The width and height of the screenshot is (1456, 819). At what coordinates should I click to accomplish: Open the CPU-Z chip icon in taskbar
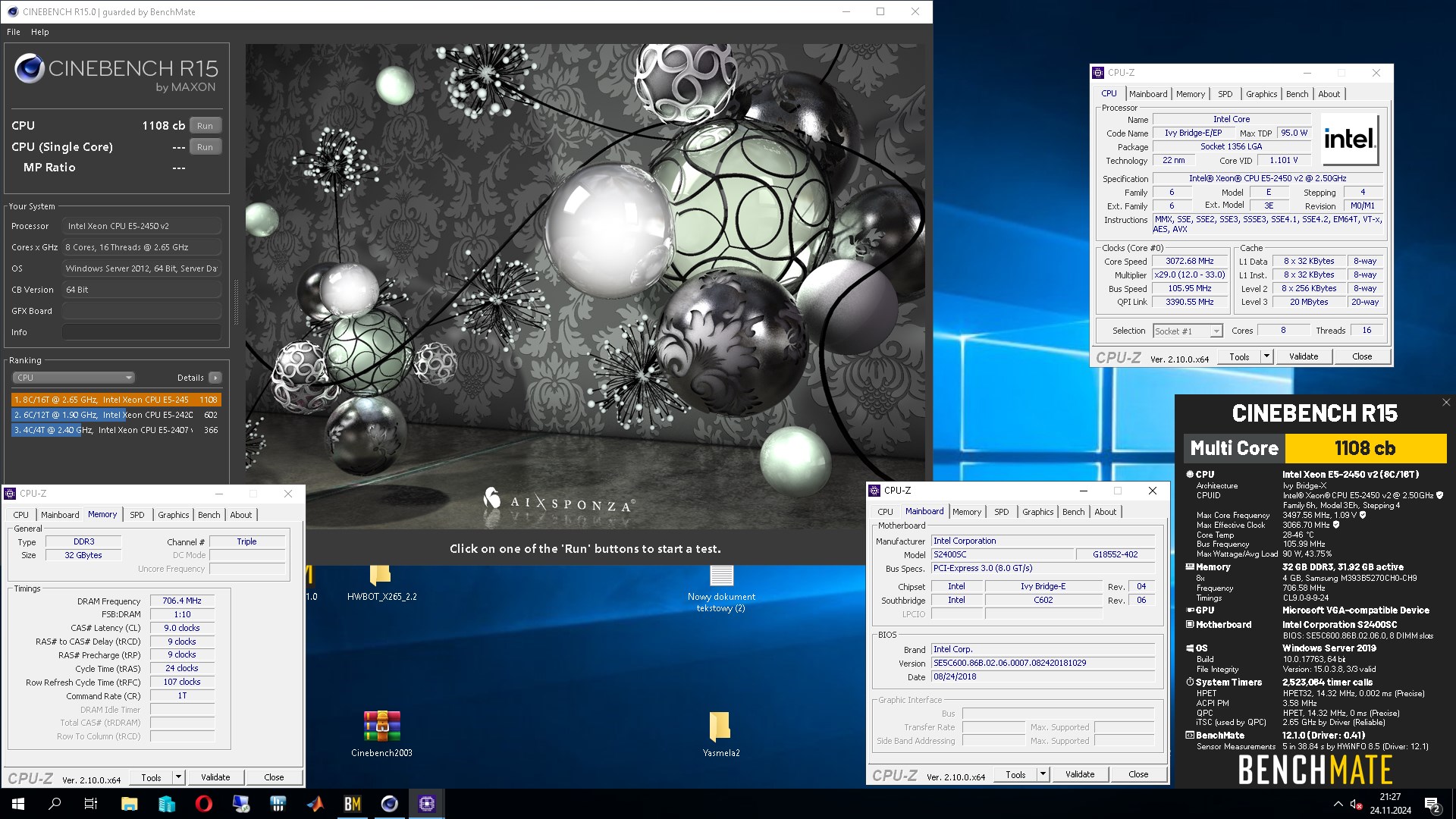(426, 804)
